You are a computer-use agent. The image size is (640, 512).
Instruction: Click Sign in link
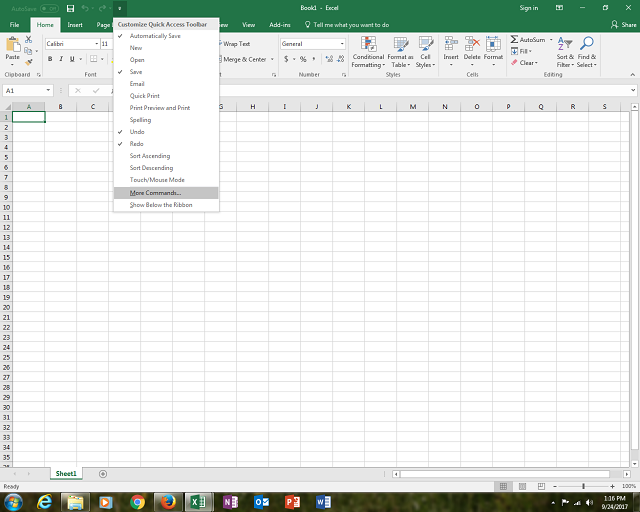pos(529,8)
